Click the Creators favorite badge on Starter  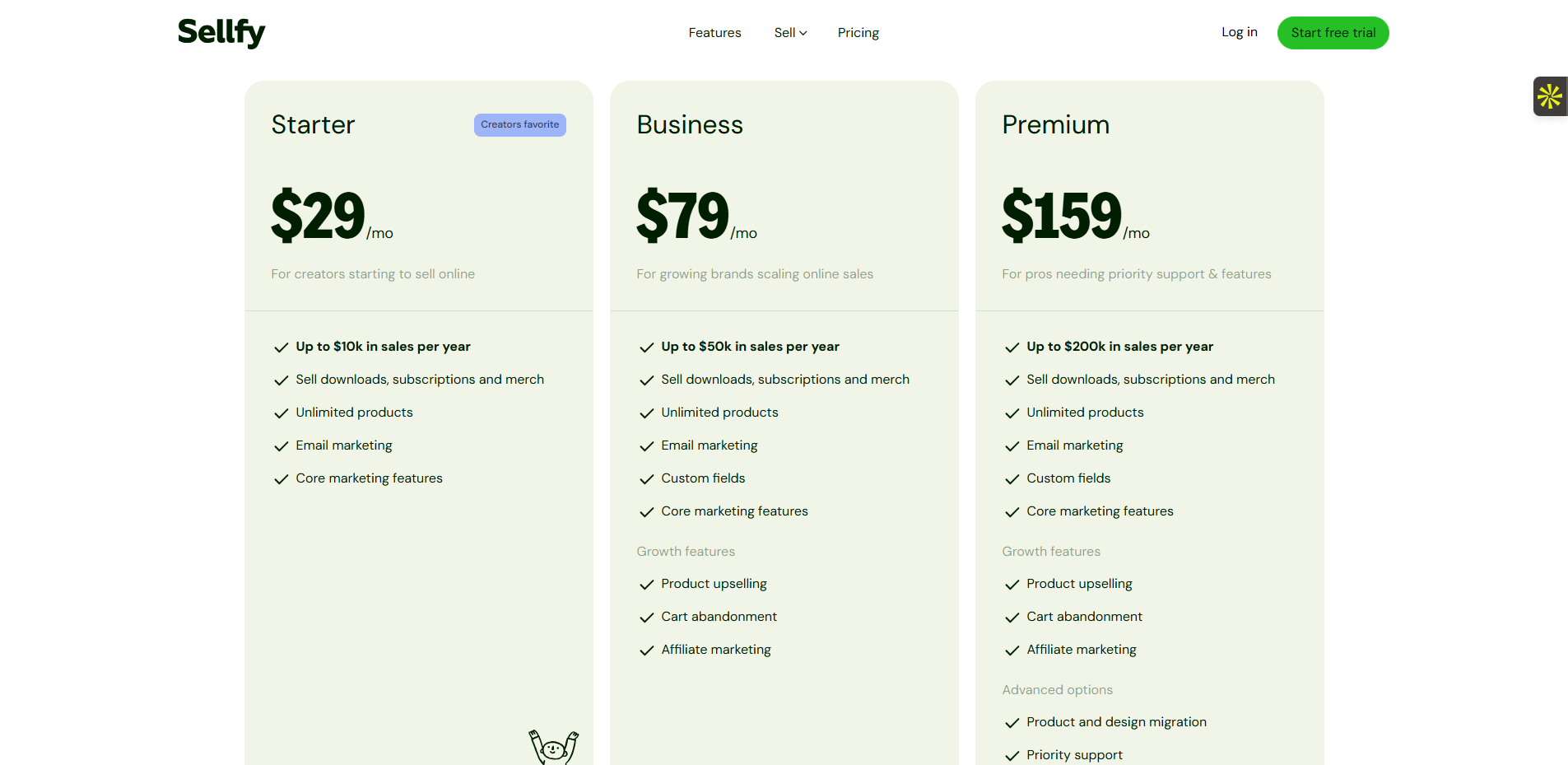point(519,125)
